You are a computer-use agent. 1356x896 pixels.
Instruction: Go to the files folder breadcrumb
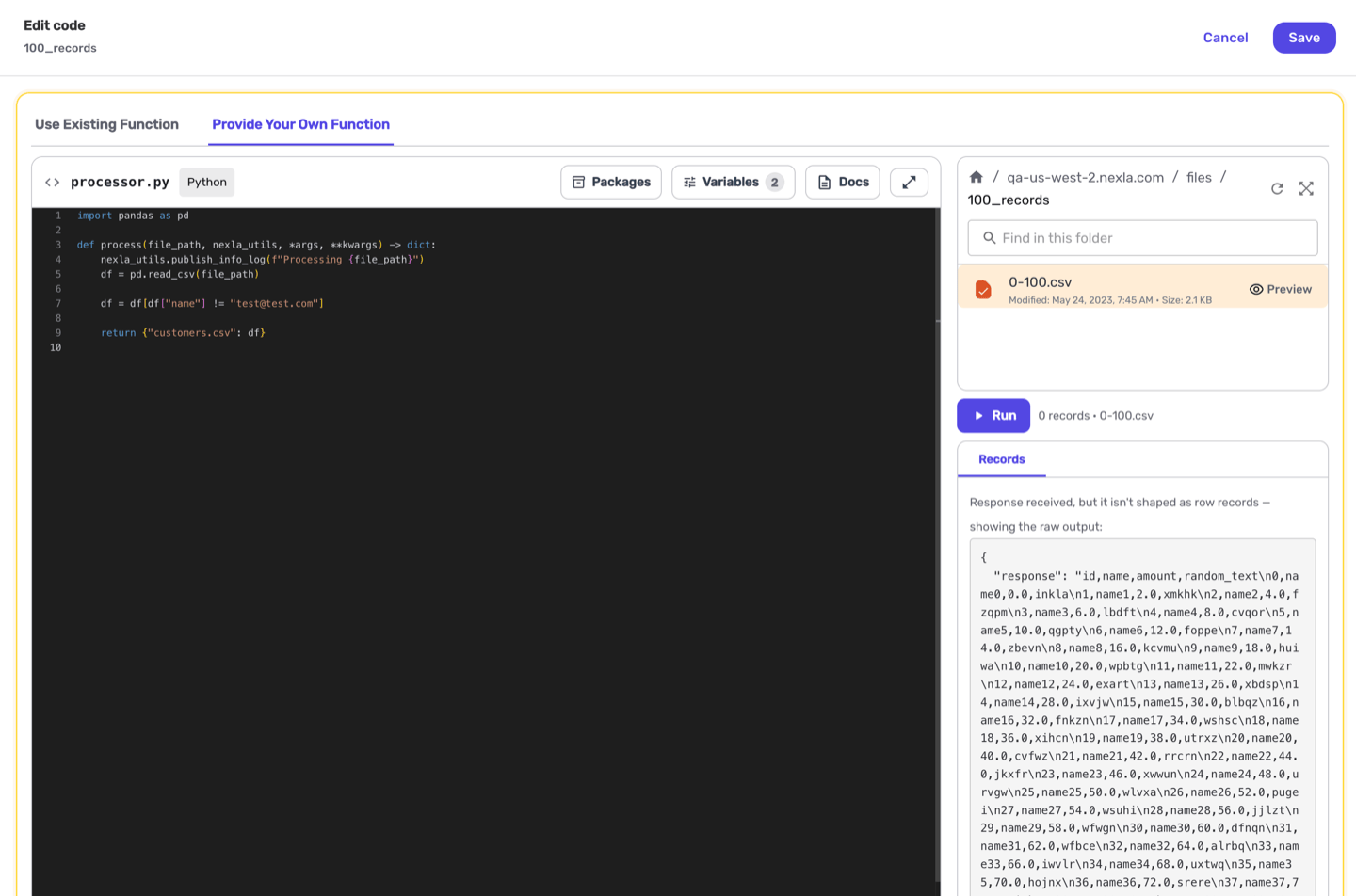(1199, 177)
